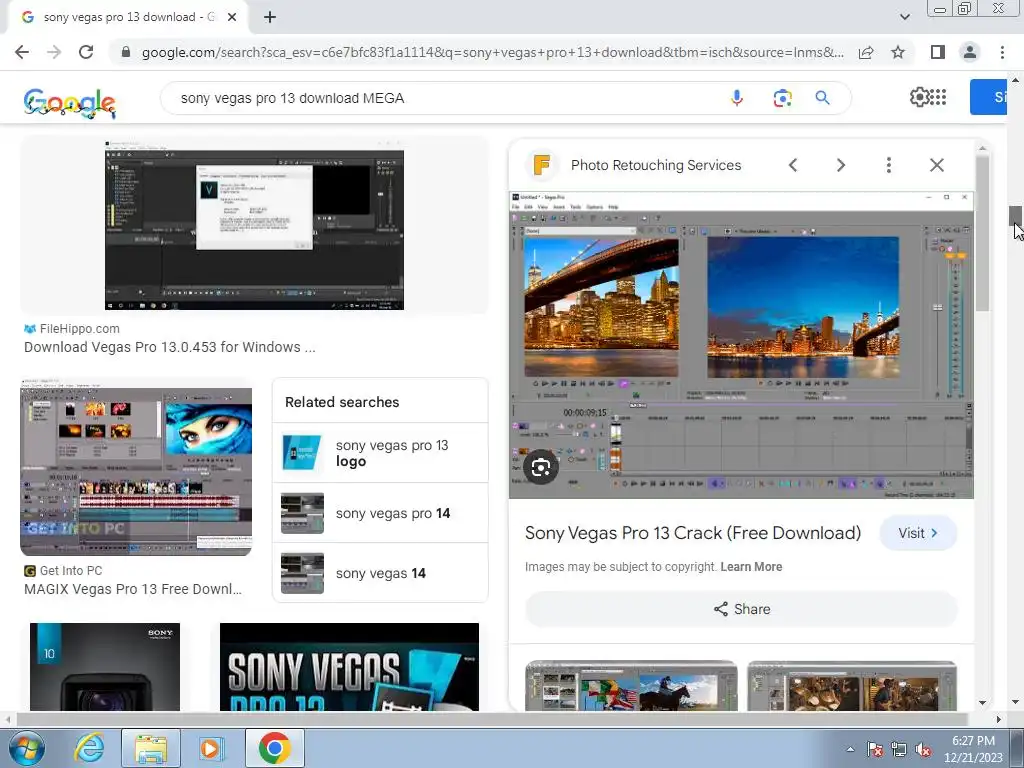Image resolution: width=1024 pixels, height=768 pixels.
Task: Open FileHippo Vegas Pro screenshot thumbnail
Action: point(254,225)
